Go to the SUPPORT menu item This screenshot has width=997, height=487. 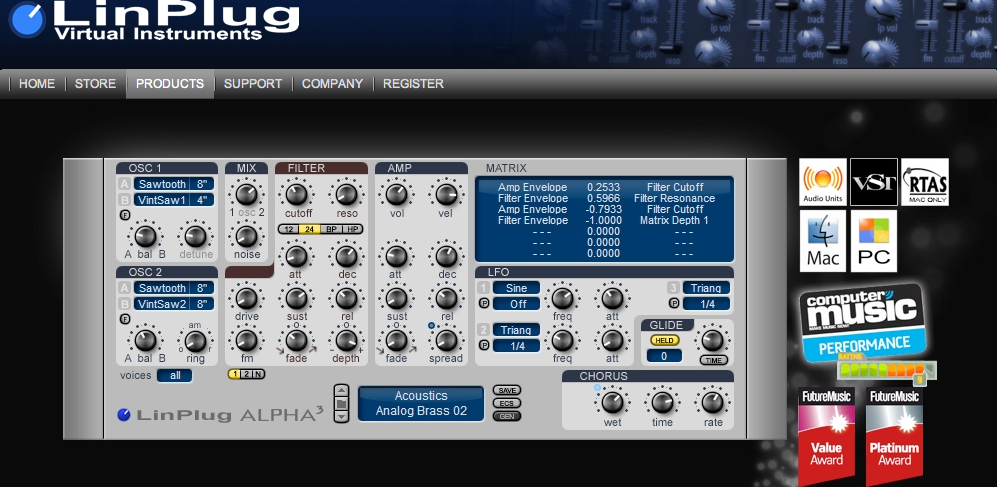252,84
